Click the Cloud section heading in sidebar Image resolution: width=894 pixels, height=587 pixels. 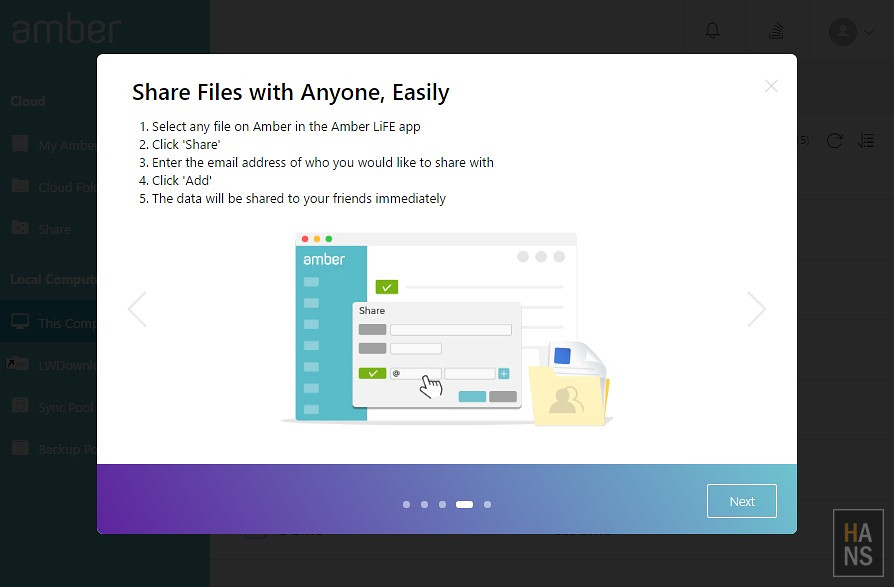[x=28, y=101]
